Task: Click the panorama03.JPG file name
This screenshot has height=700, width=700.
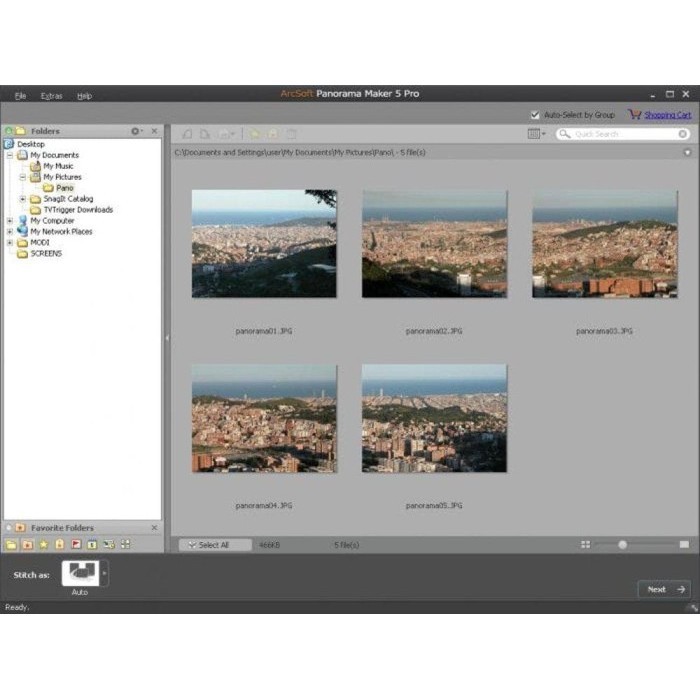Action: tap(604, 331)
